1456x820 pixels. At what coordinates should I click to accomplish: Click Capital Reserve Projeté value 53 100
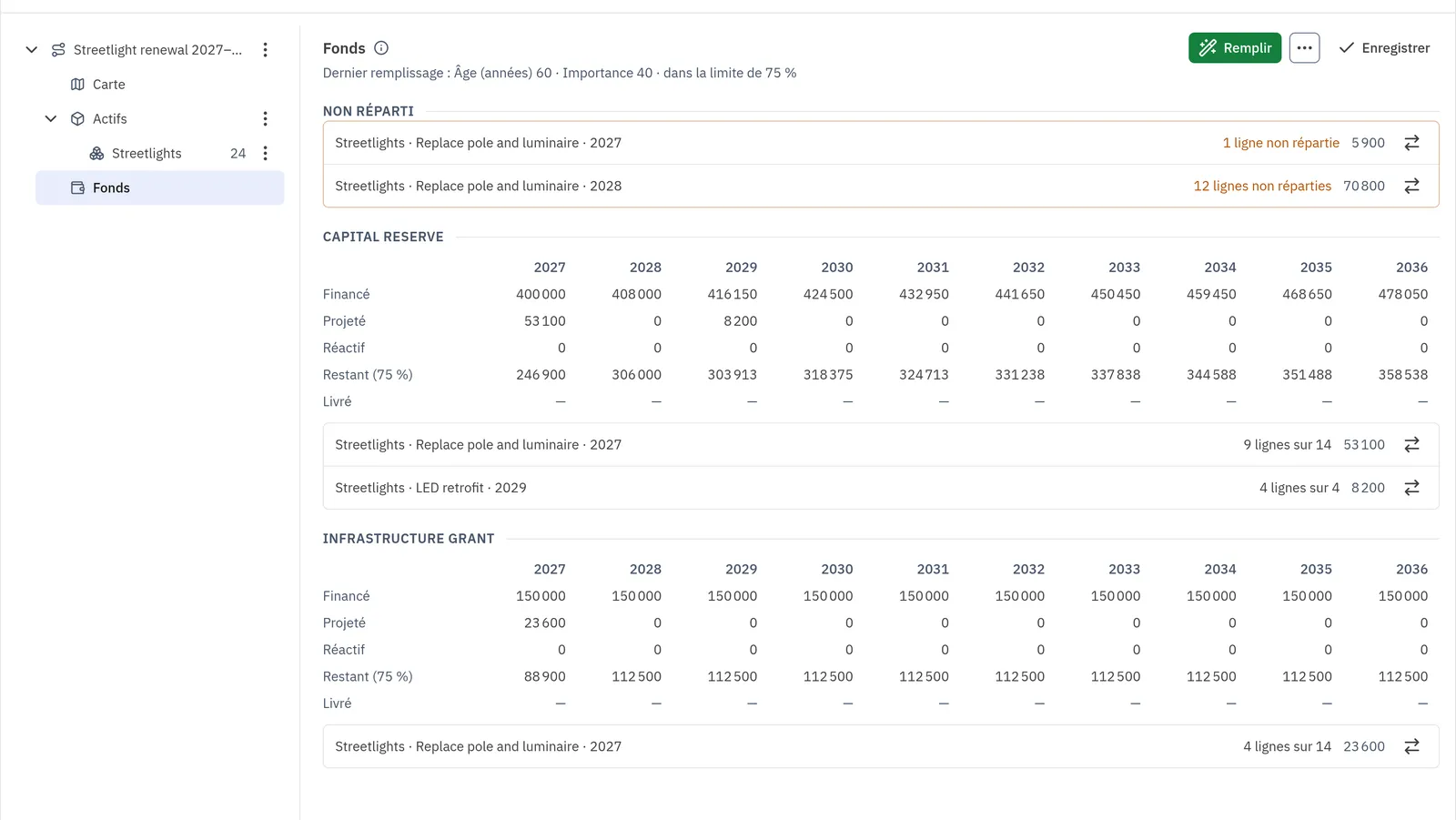544,321
